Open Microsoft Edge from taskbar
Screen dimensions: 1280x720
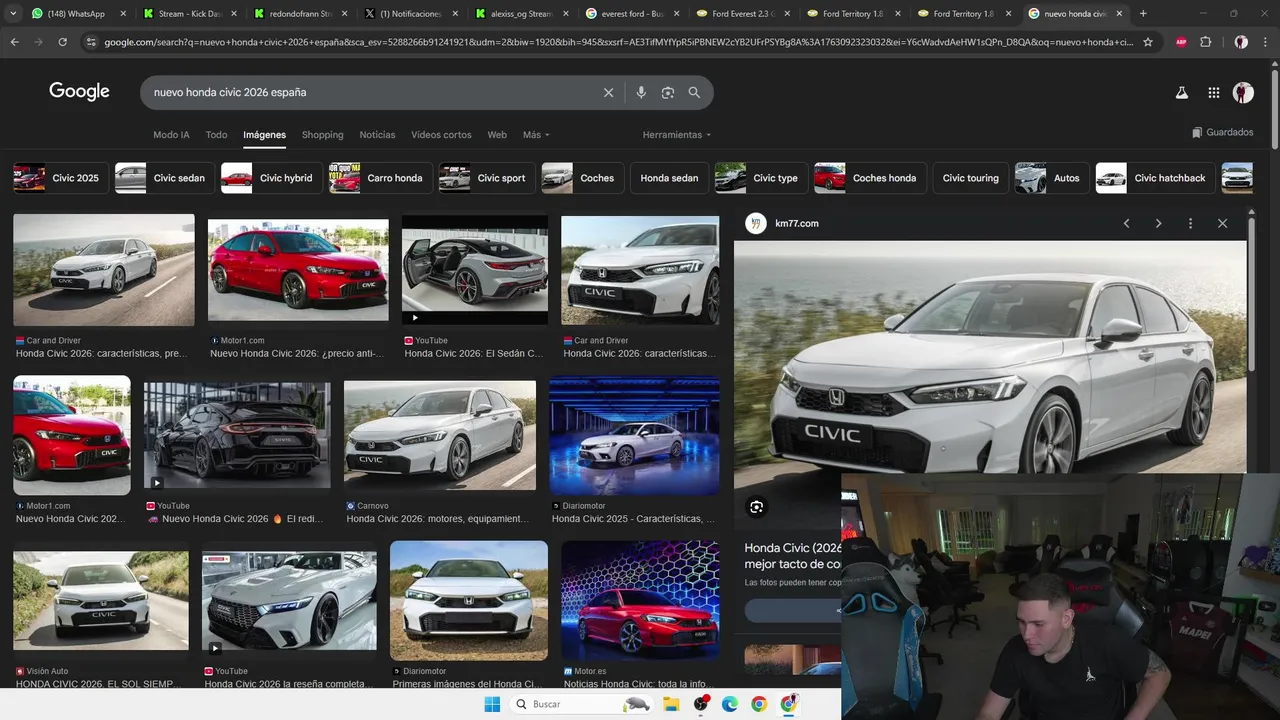[730, 704]
